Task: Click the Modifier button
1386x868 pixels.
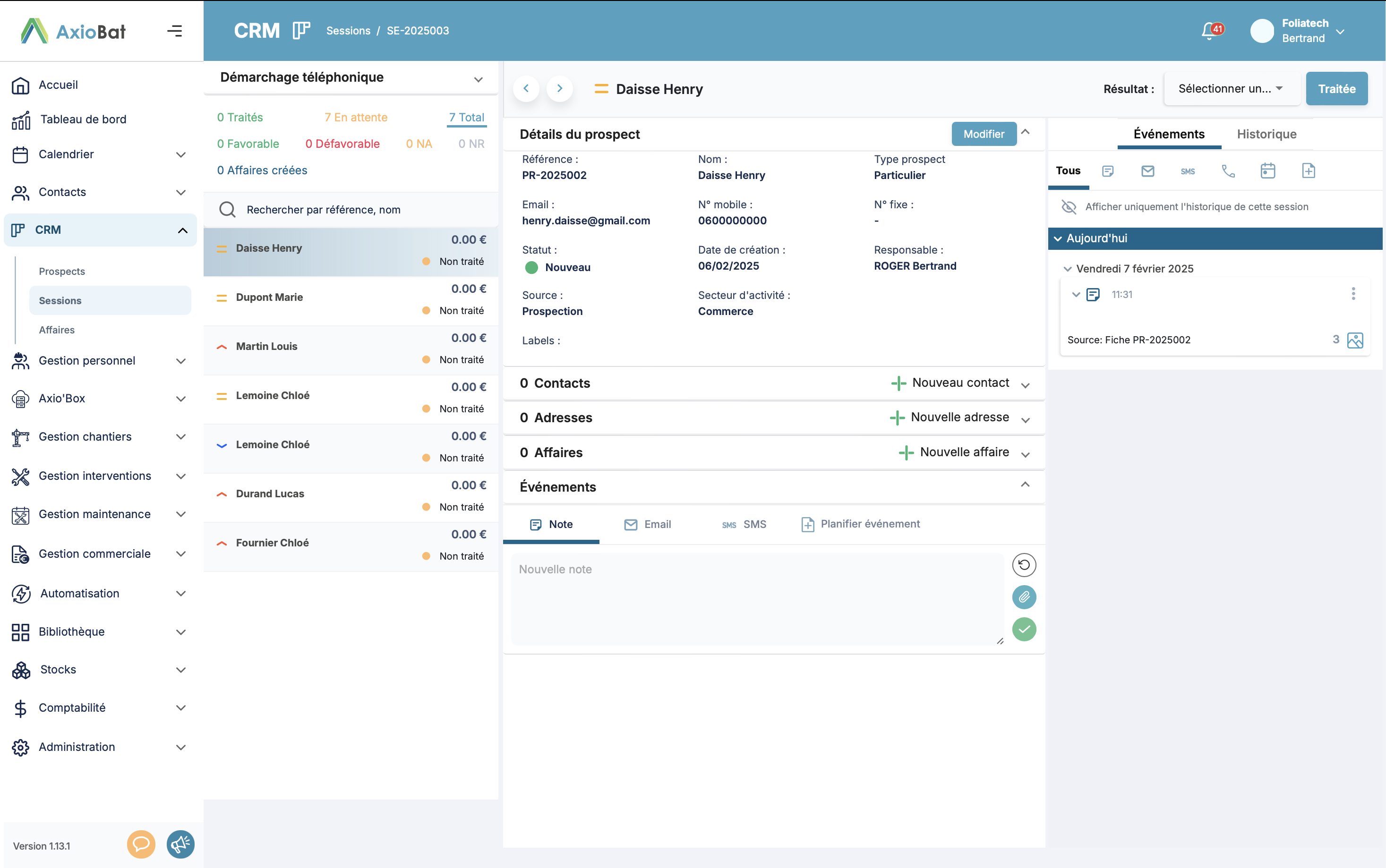Action: 983,134
